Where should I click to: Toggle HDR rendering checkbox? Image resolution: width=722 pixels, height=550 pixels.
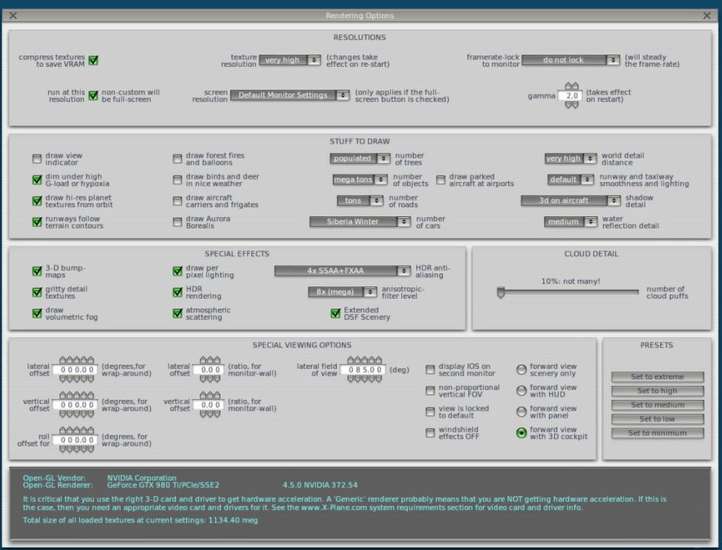(x=177, y=292)
